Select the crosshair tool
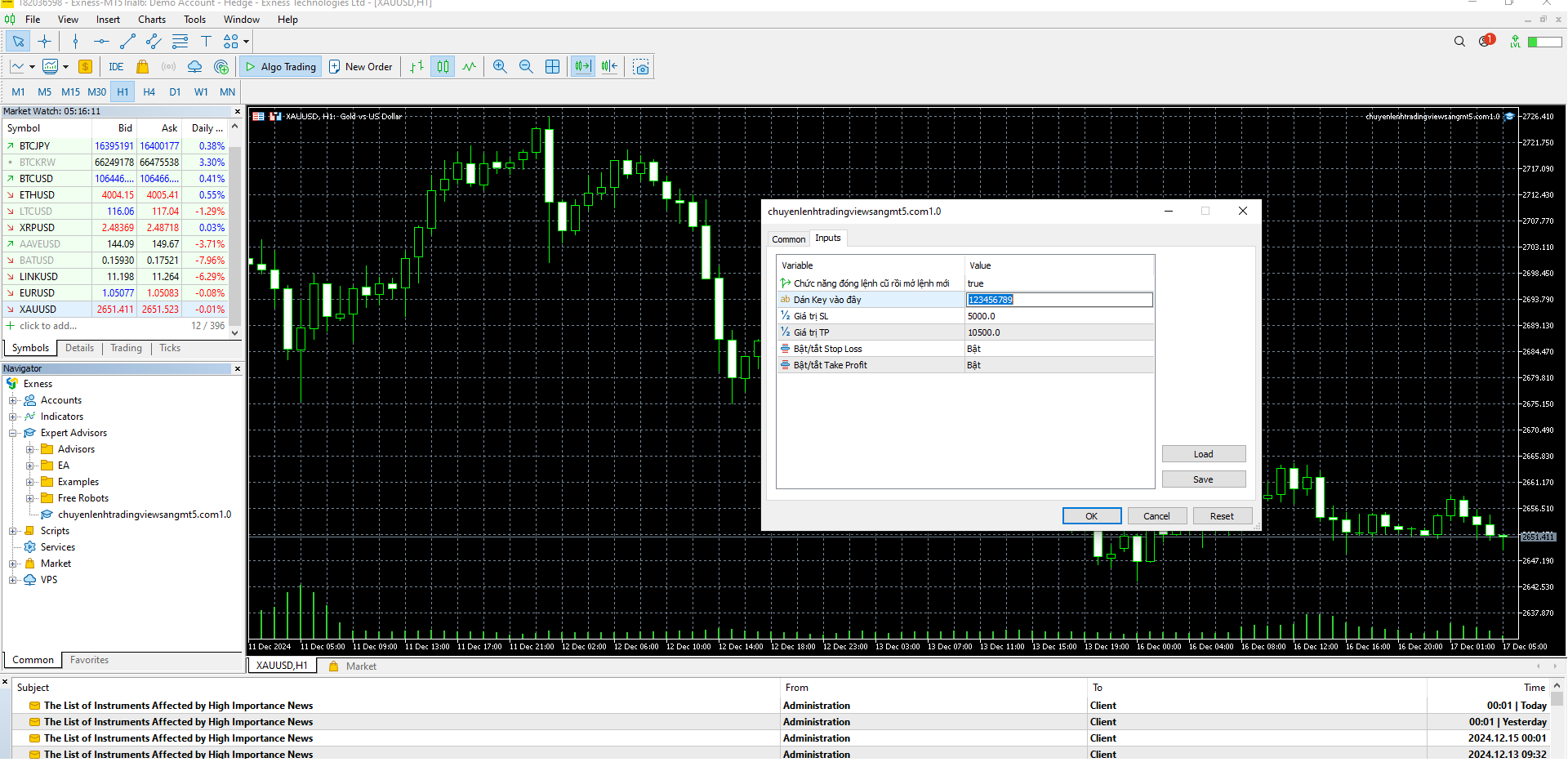 pos(45,41)
